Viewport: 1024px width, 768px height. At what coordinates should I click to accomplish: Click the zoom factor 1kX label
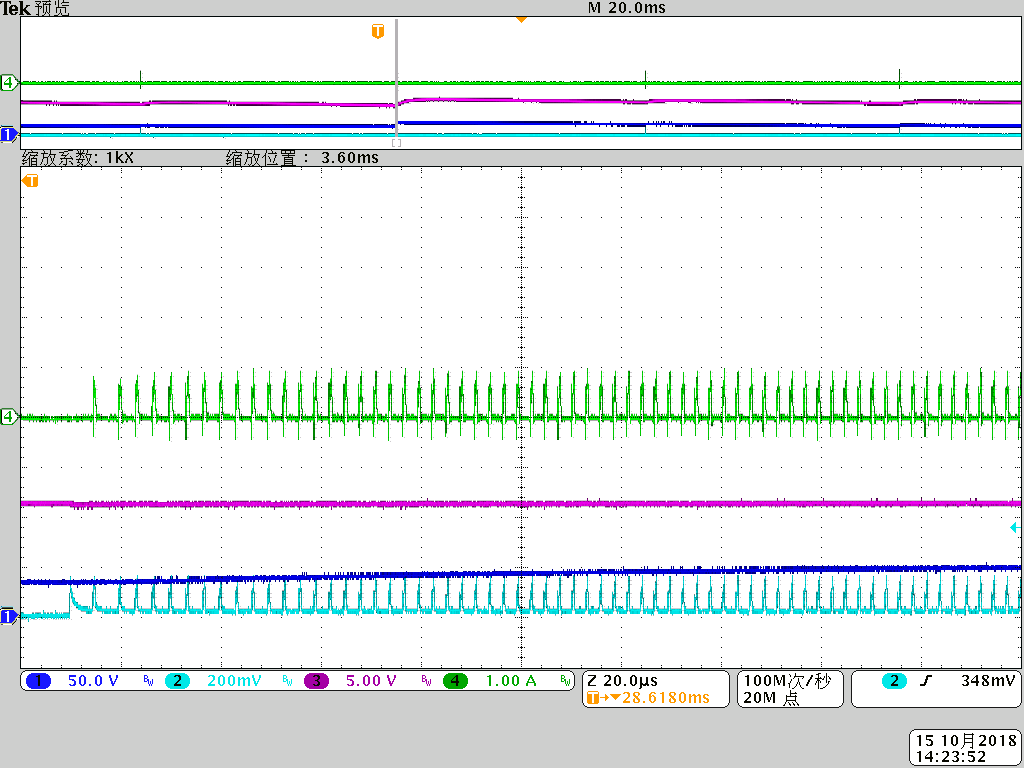coord(78,157)
